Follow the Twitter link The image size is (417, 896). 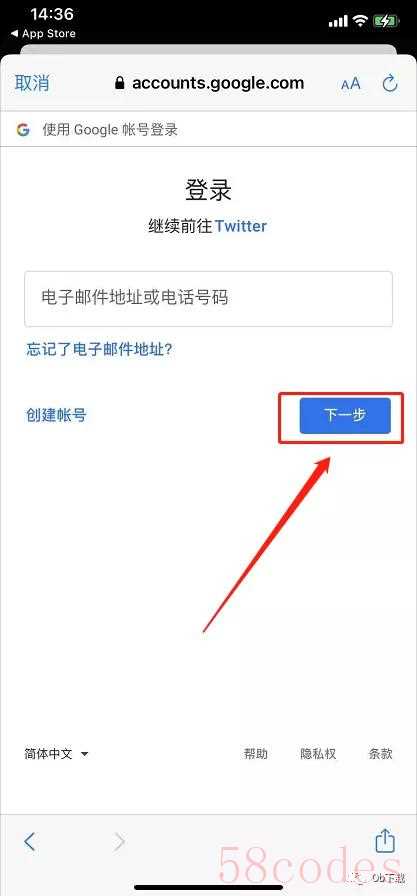tap(240, 226)
